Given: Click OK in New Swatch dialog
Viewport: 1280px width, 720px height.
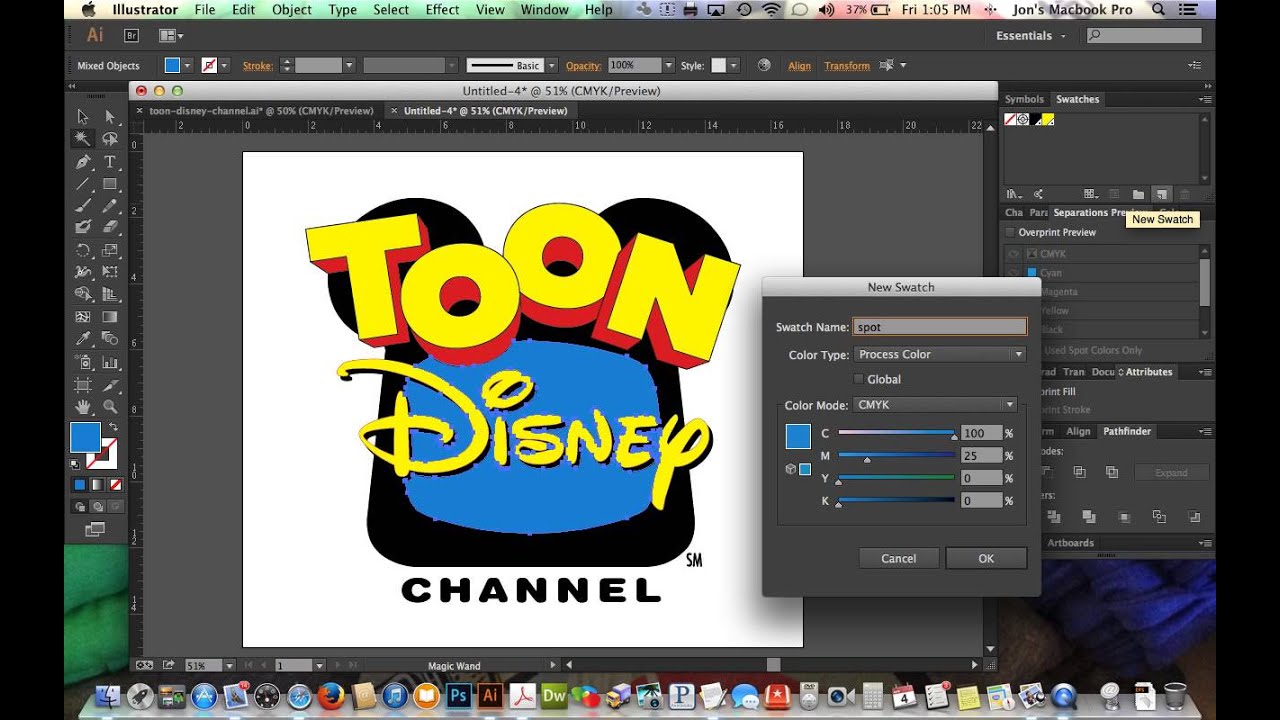Looking at the screenshot, I should [986, 558].
